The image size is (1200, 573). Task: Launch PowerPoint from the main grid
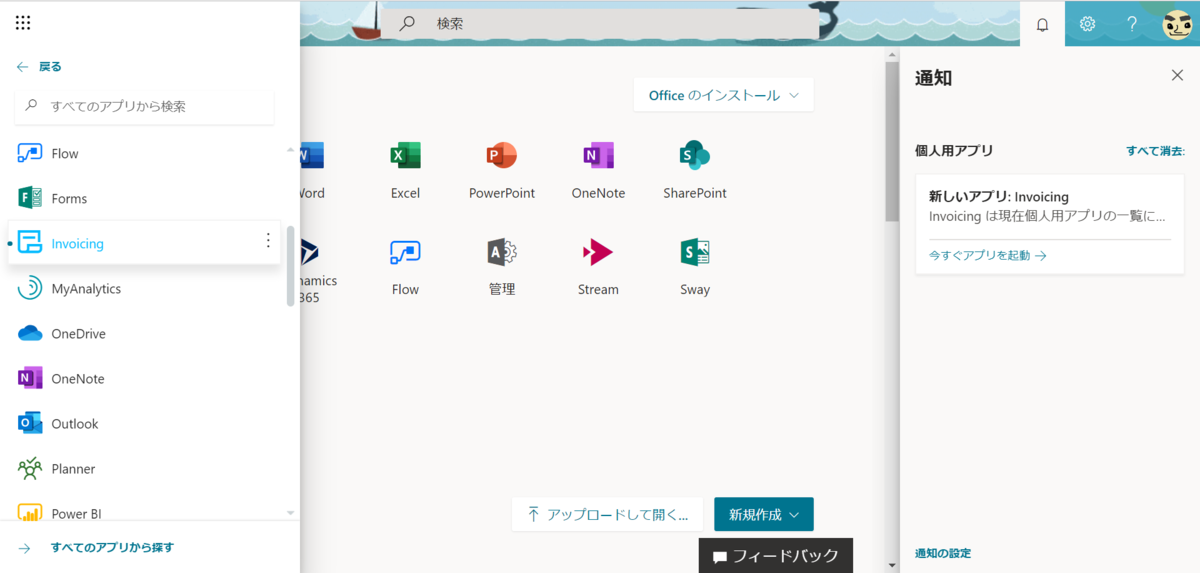(502, 170)
